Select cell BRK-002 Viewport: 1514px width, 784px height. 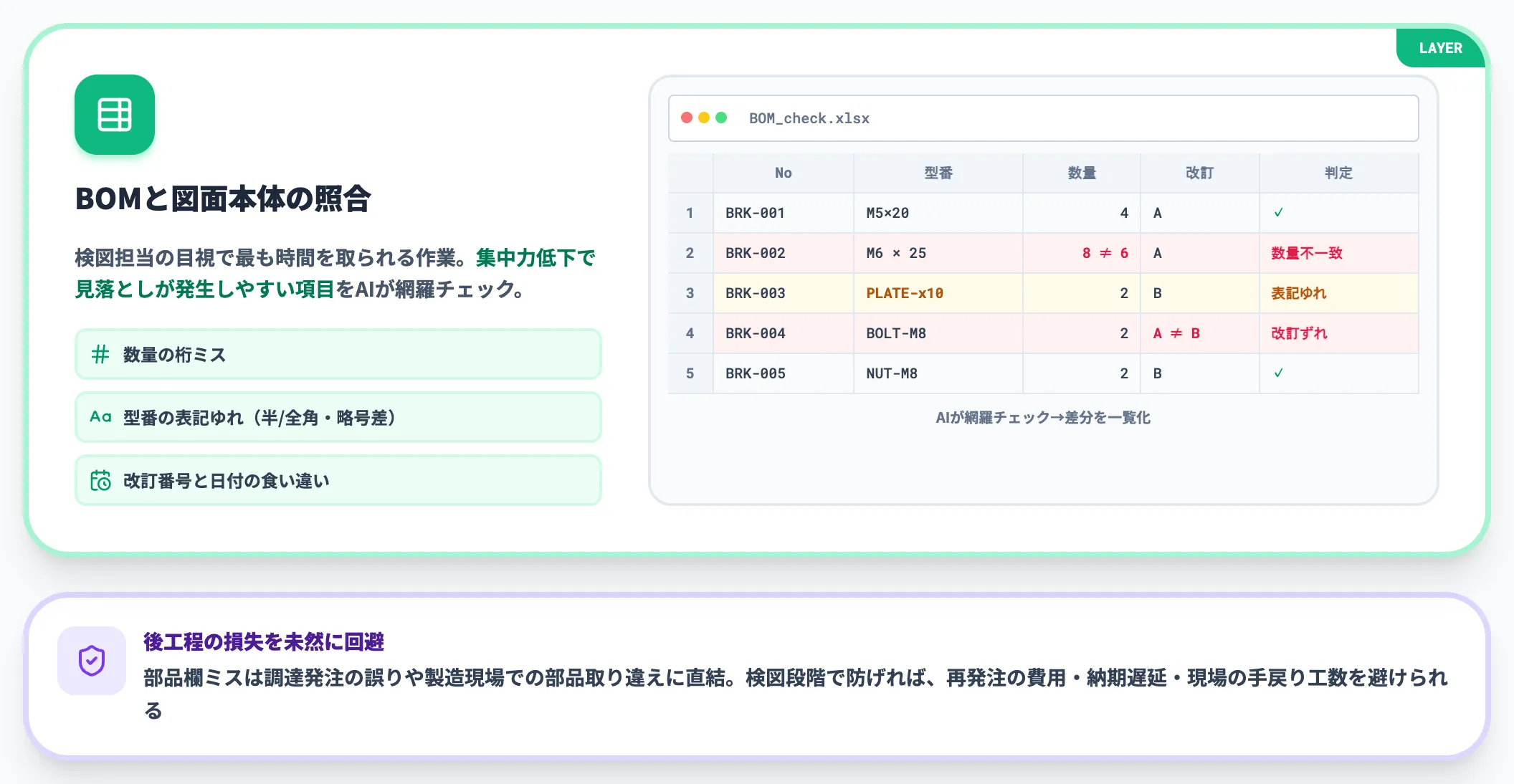784,253
